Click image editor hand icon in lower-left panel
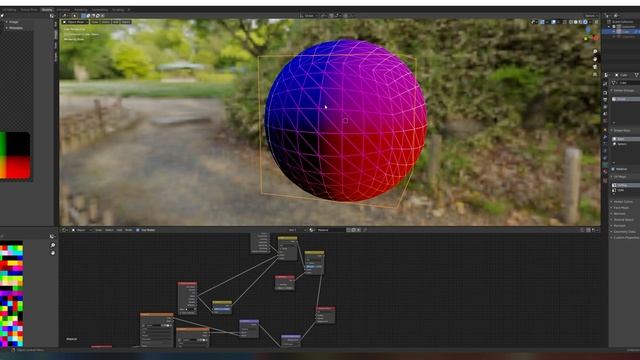 click(53, 253)
